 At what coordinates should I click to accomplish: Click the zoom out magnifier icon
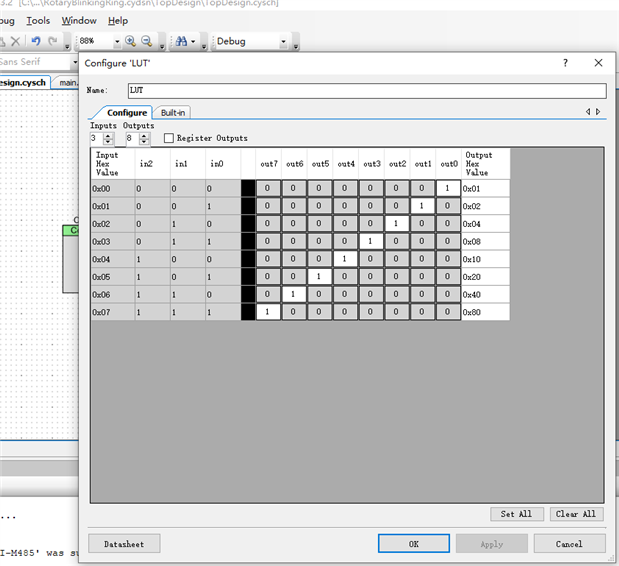coord(147,41)
